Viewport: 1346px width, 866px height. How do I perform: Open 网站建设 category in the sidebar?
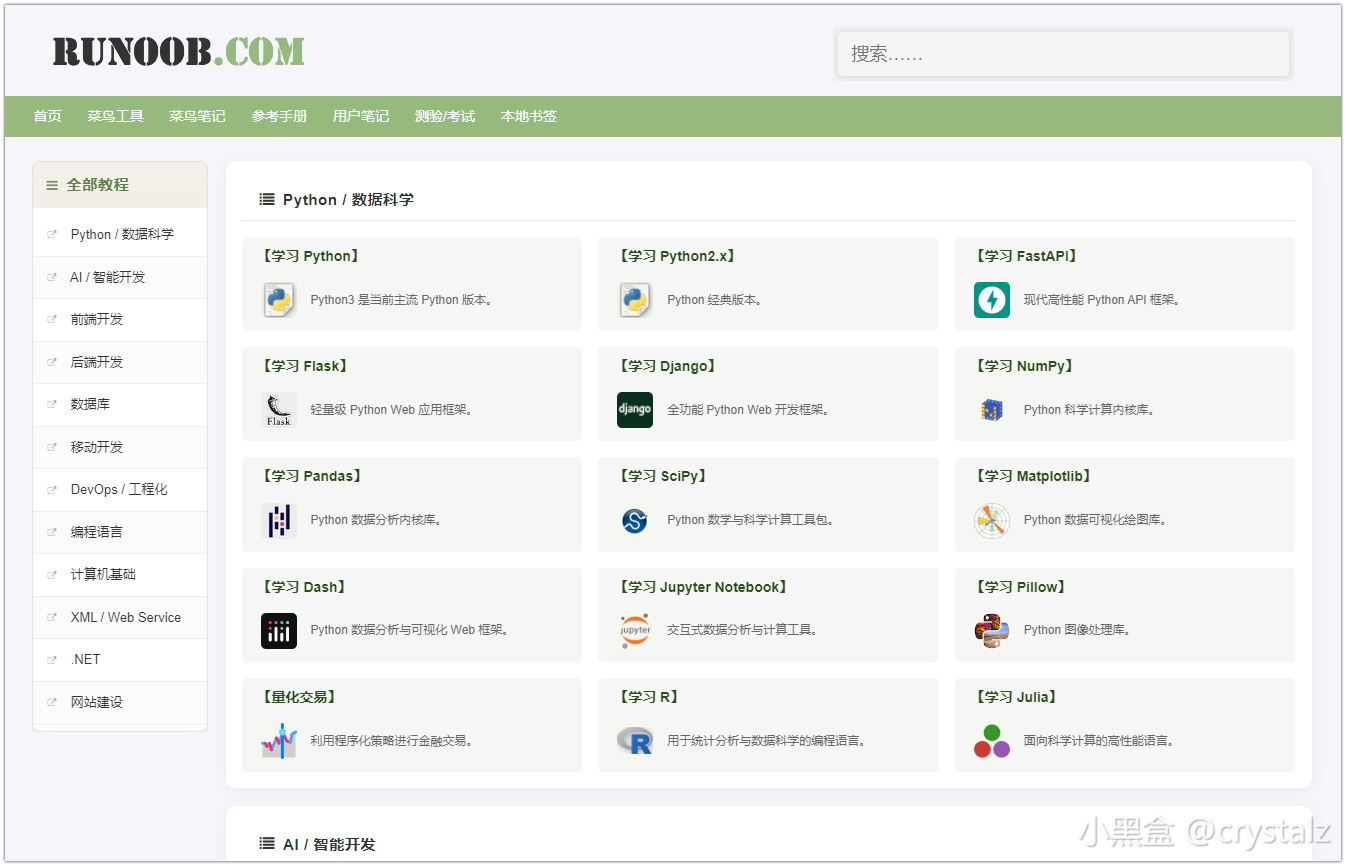pyautogui.click(x=97, y=703)
